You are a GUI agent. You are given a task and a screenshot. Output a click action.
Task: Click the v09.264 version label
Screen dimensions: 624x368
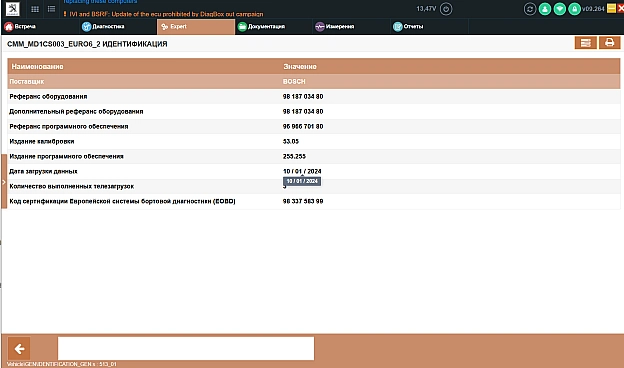click(x=593, y=9)
